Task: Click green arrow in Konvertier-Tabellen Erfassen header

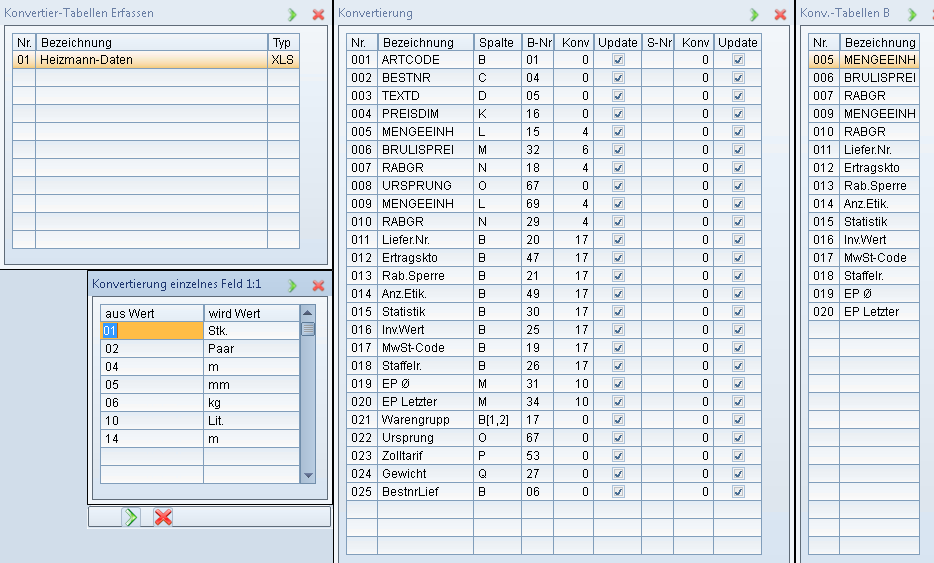Action: tap(293, 14)
